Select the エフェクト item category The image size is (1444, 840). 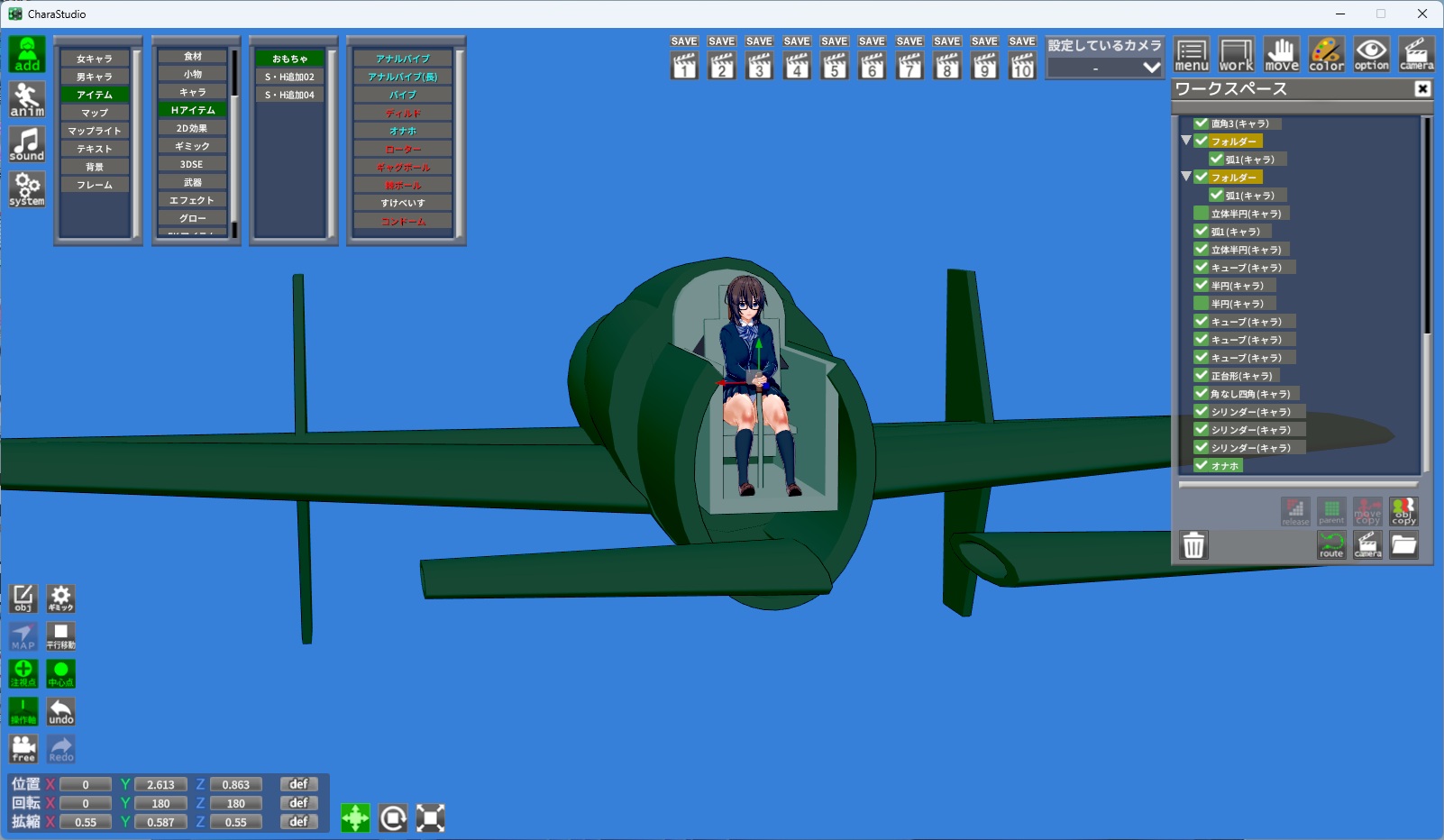point(192,200)
